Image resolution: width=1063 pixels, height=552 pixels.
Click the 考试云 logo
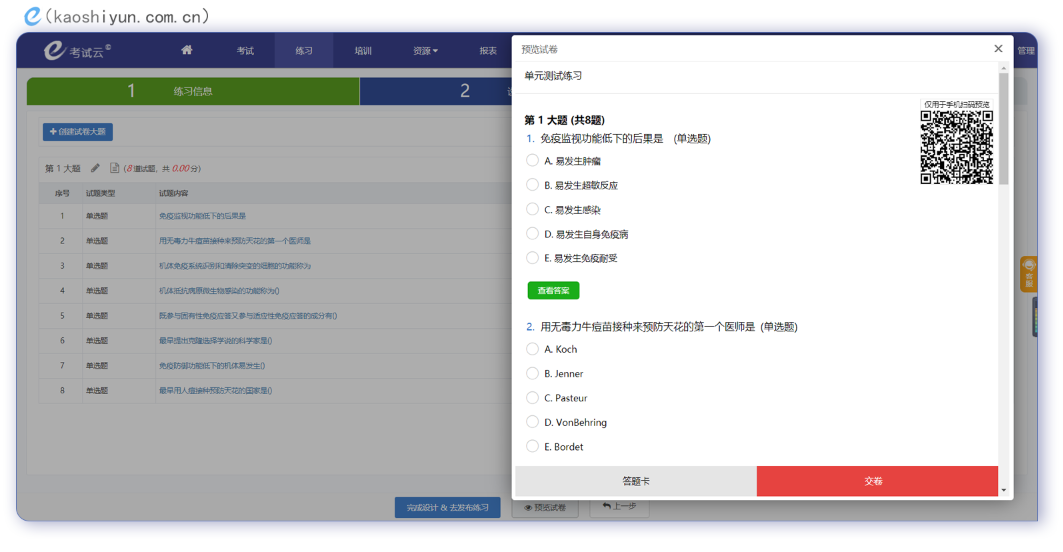(x=77, y=51)
